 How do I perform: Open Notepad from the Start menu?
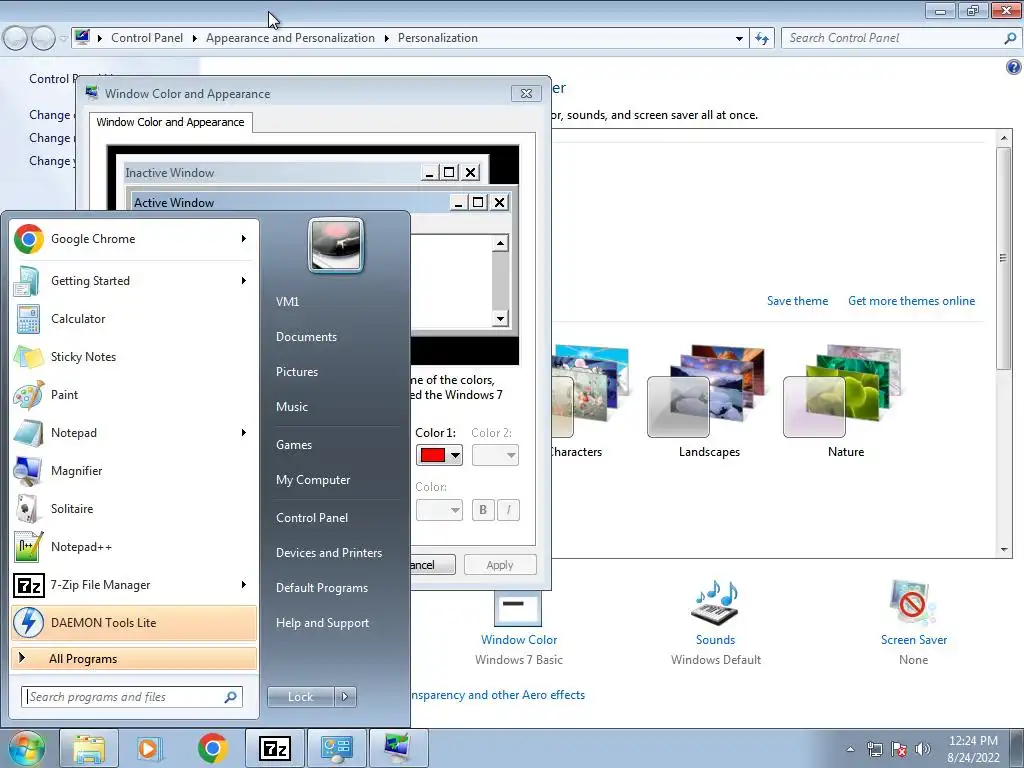click(134, 432)
